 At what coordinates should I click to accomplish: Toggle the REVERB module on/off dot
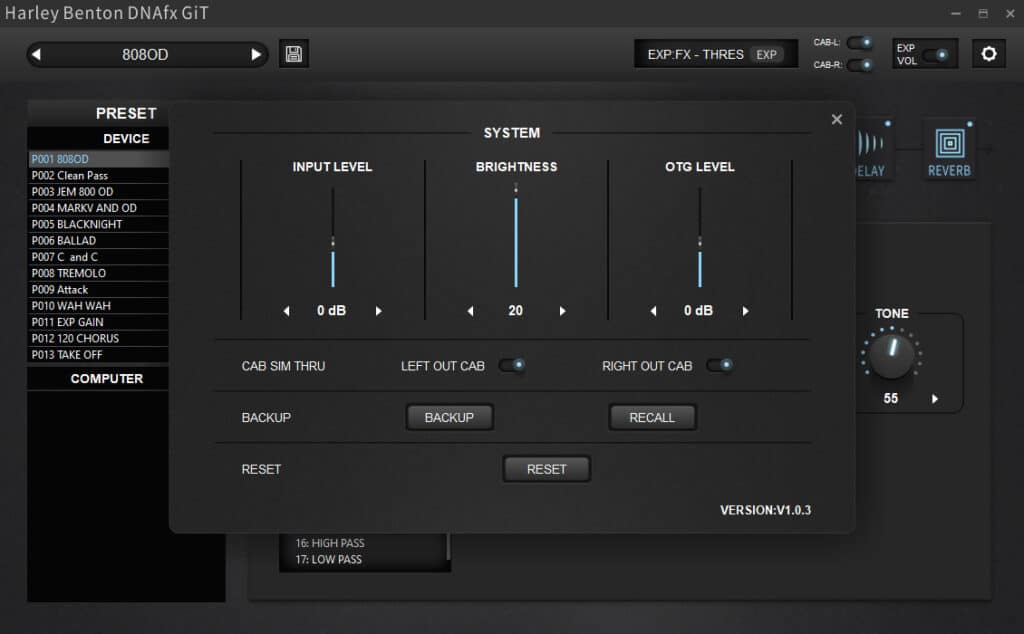tap(970, 123)
